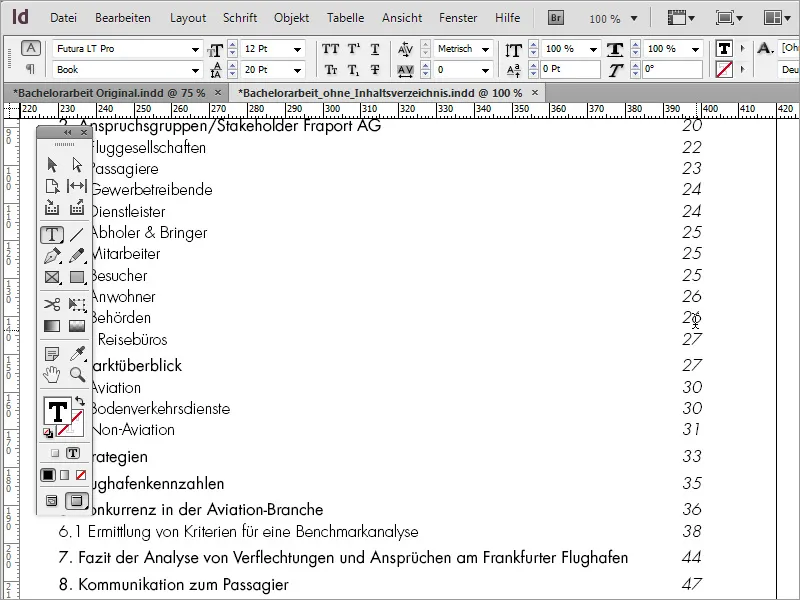
Task: Swap fill and stroke colors in toolbox
Action: pyautogui.click(x=80, y=401)
